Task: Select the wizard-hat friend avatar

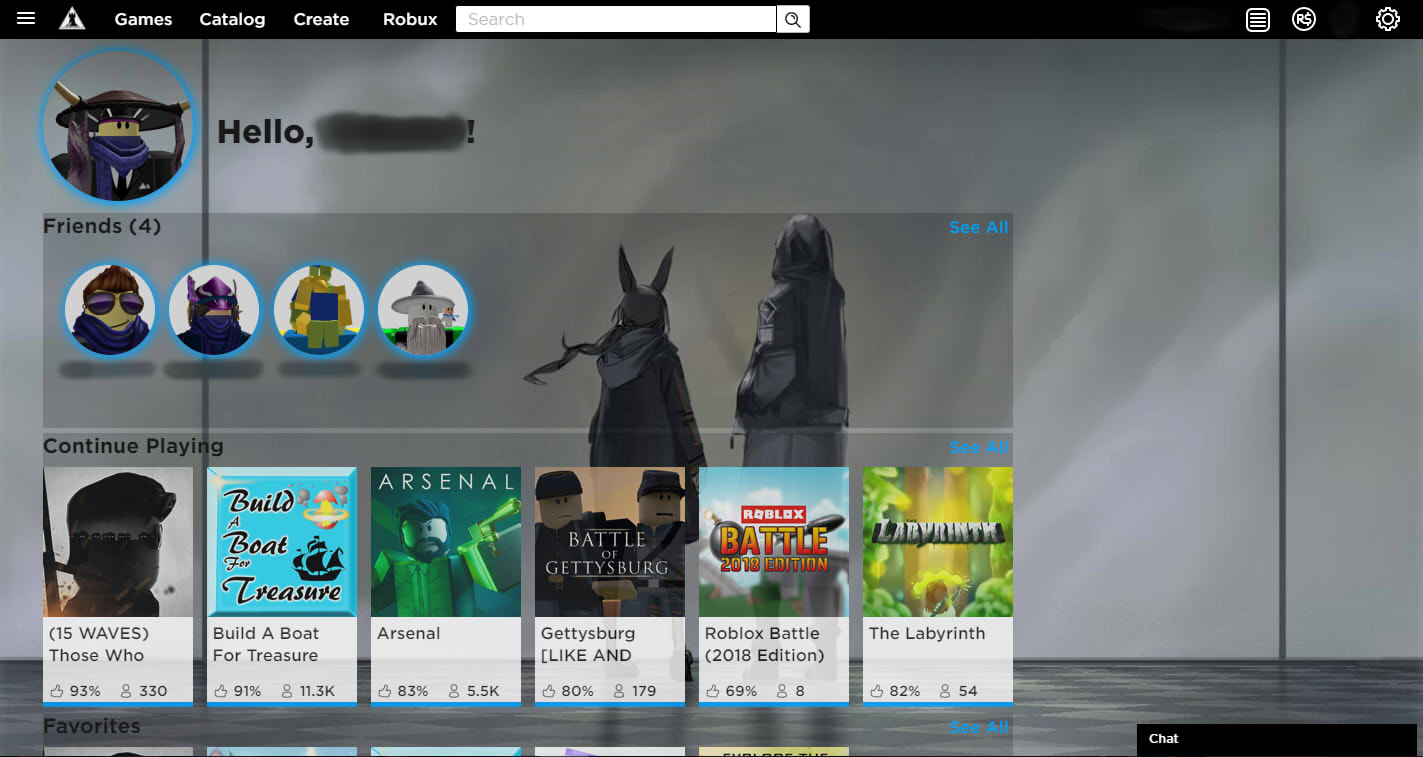Action: [423, 310]
